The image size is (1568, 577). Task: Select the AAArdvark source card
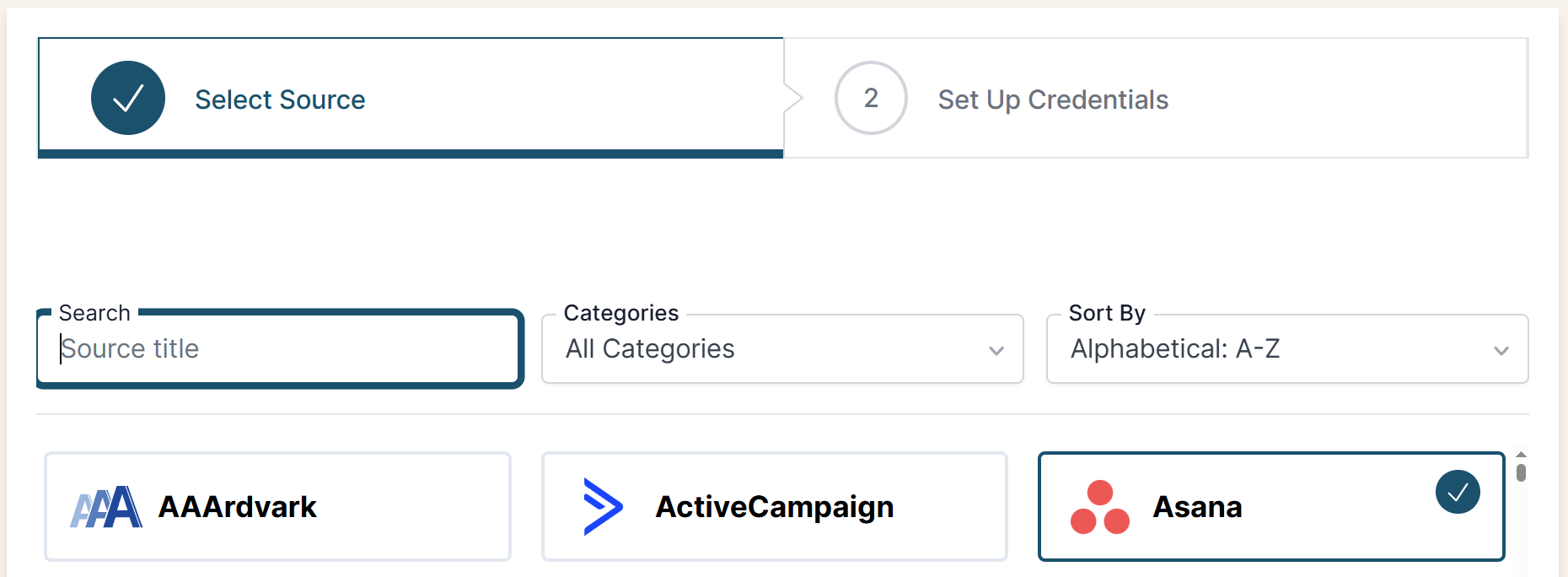(277, 506)
